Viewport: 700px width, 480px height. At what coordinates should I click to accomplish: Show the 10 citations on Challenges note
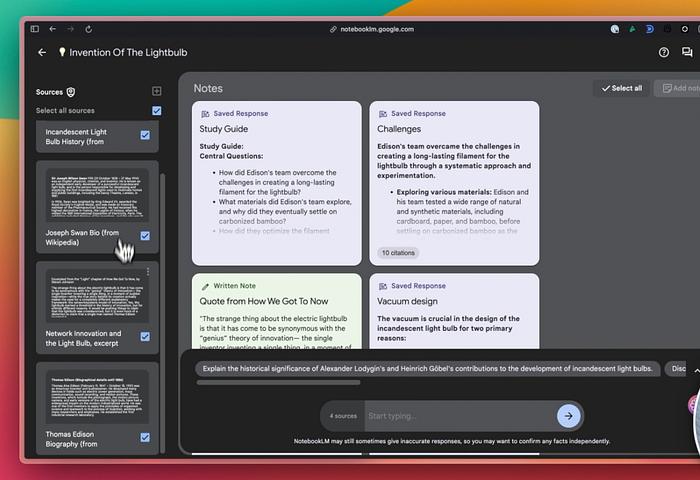tap(398, 253)
